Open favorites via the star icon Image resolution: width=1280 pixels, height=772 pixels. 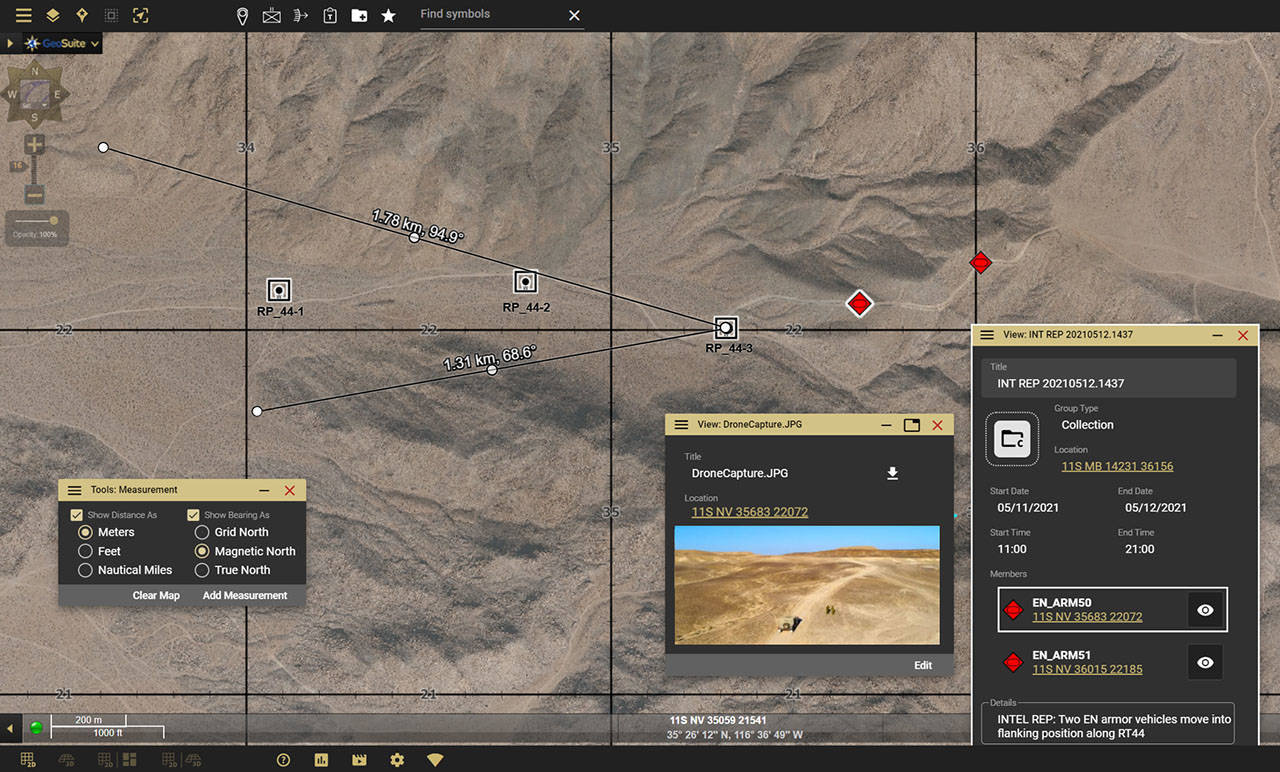click(388, 15)
